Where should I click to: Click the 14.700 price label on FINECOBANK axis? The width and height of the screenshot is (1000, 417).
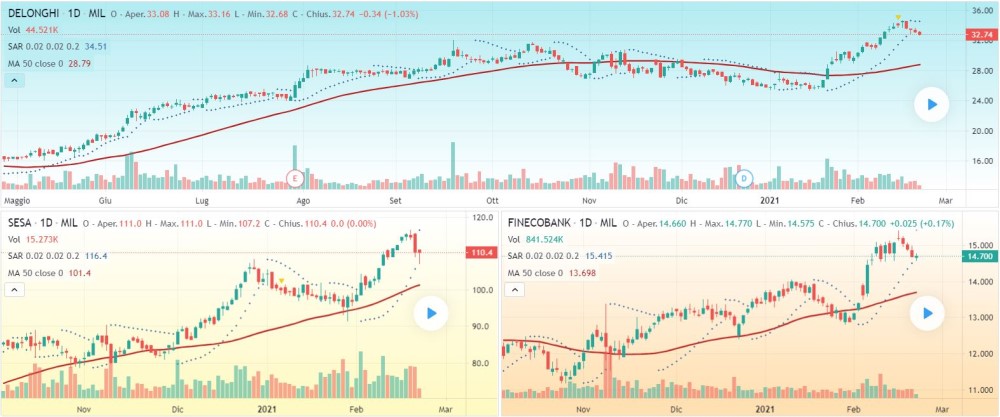click(980, 258)
